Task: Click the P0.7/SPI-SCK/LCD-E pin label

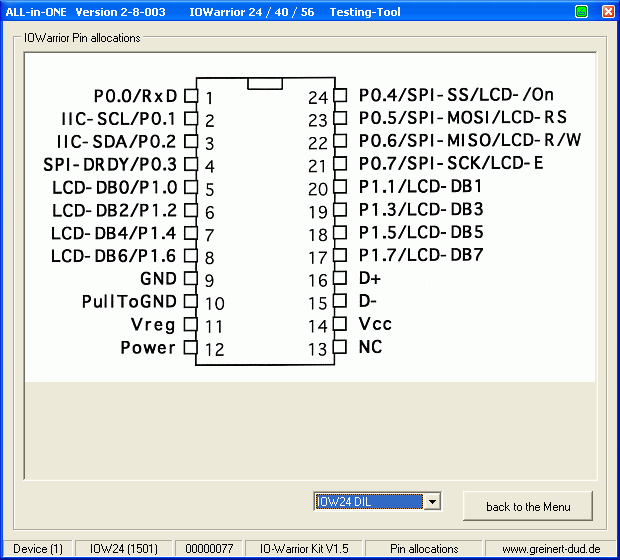Action: point(451,163)
